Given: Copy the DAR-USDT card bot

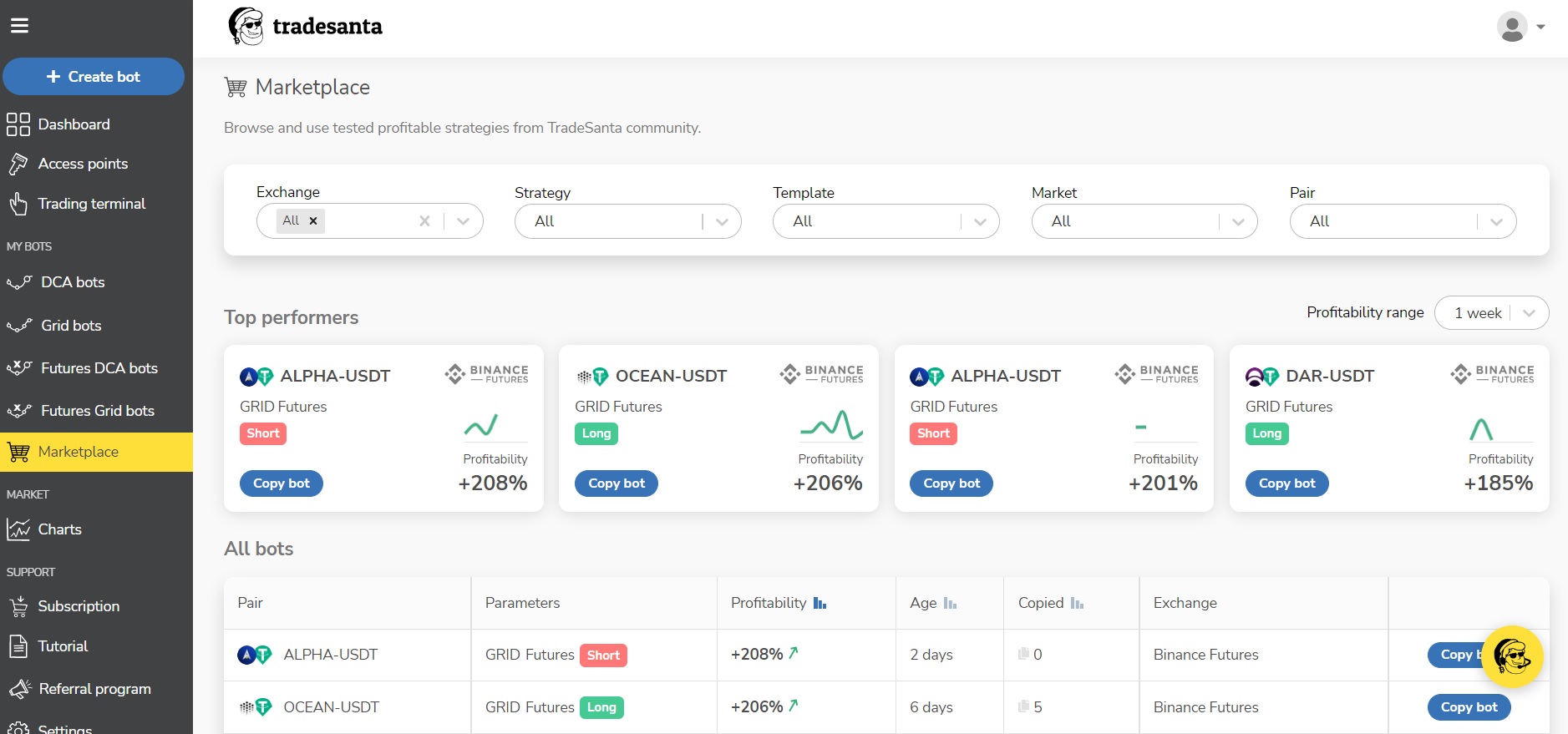Looking at the screenshot, I should pyautogui.click(x=1286, y=483).
